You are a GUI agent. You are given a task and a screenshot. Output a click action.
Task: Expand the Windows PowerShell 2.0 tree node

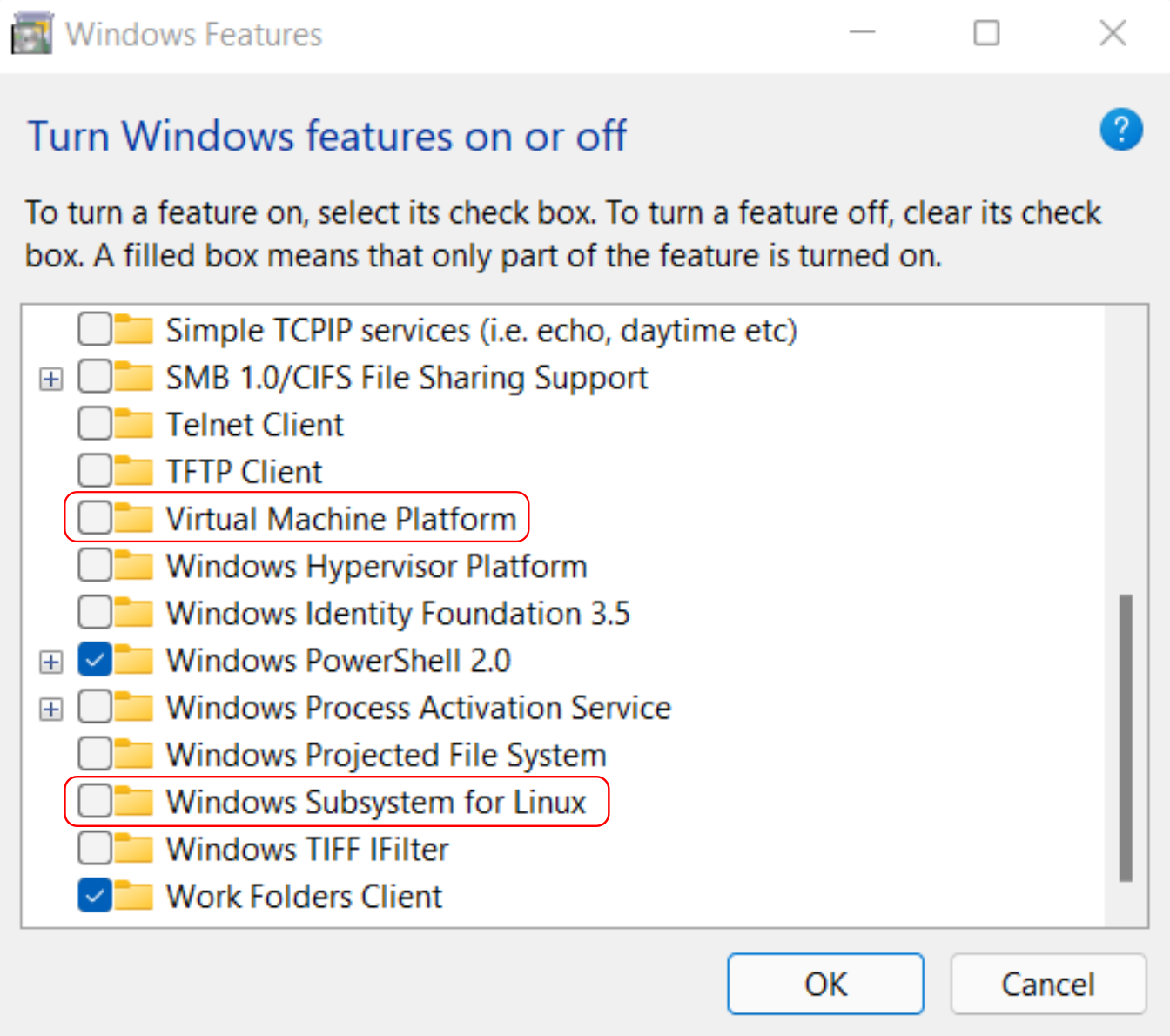50,660
